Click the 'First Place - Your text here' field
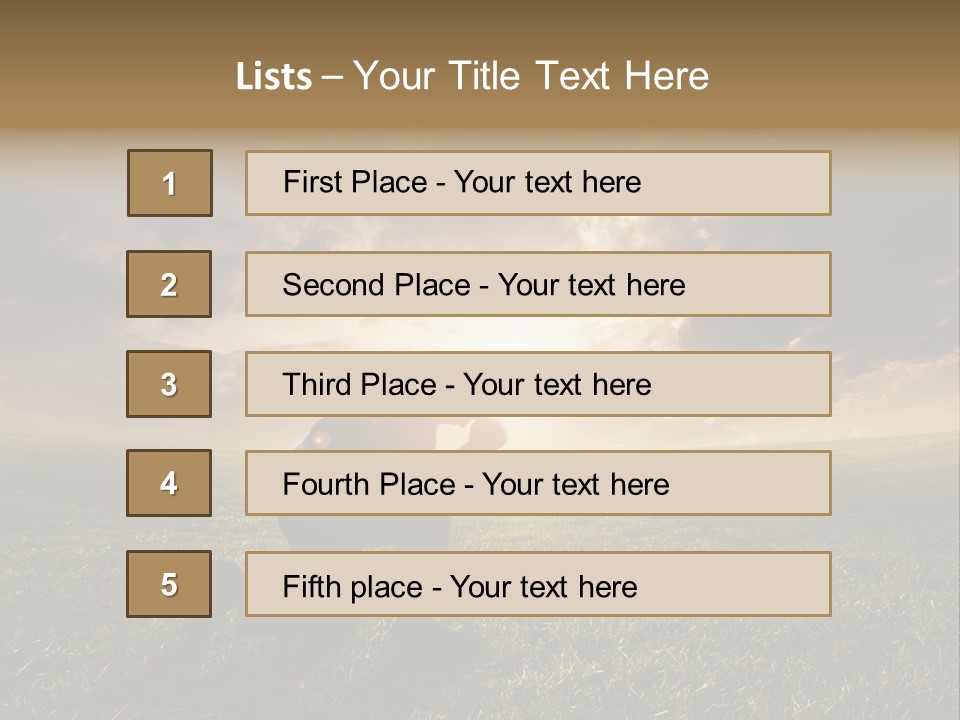The image size is (960, 720). pyautogui.click(x=538, y=183)
